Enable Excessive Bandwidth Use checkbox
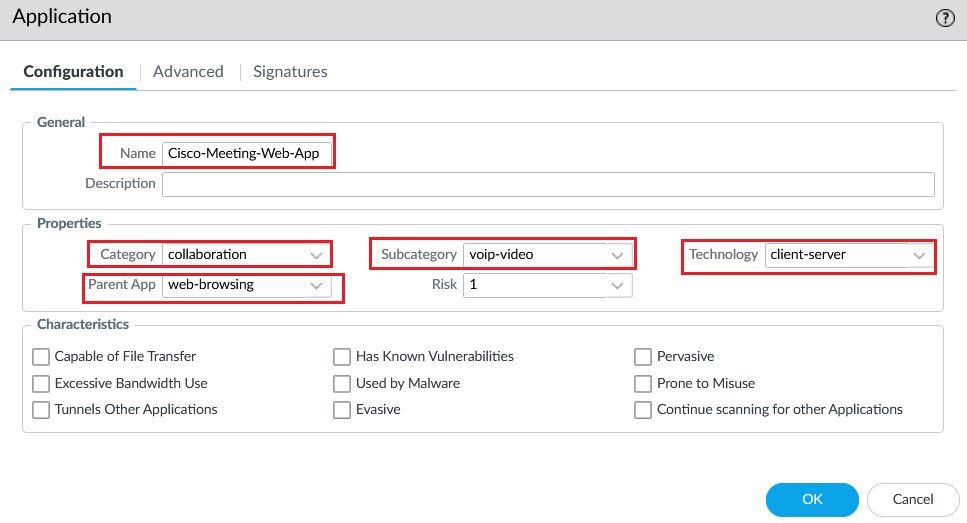Image resolution: width=967 pixels, height=523 pixels. coord(41,384)
